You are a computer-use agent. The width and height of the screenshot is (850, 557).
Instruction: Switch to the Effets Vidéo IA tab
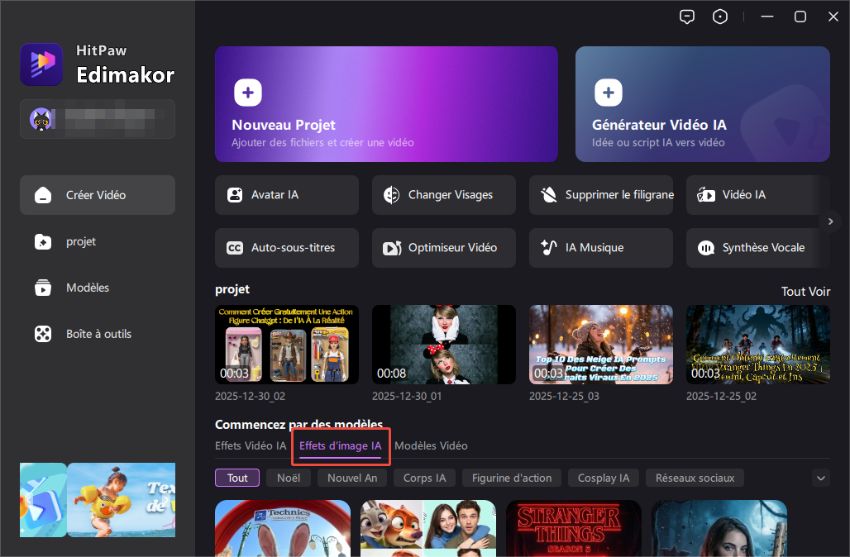pyautogui.click(x=251, y=446)
